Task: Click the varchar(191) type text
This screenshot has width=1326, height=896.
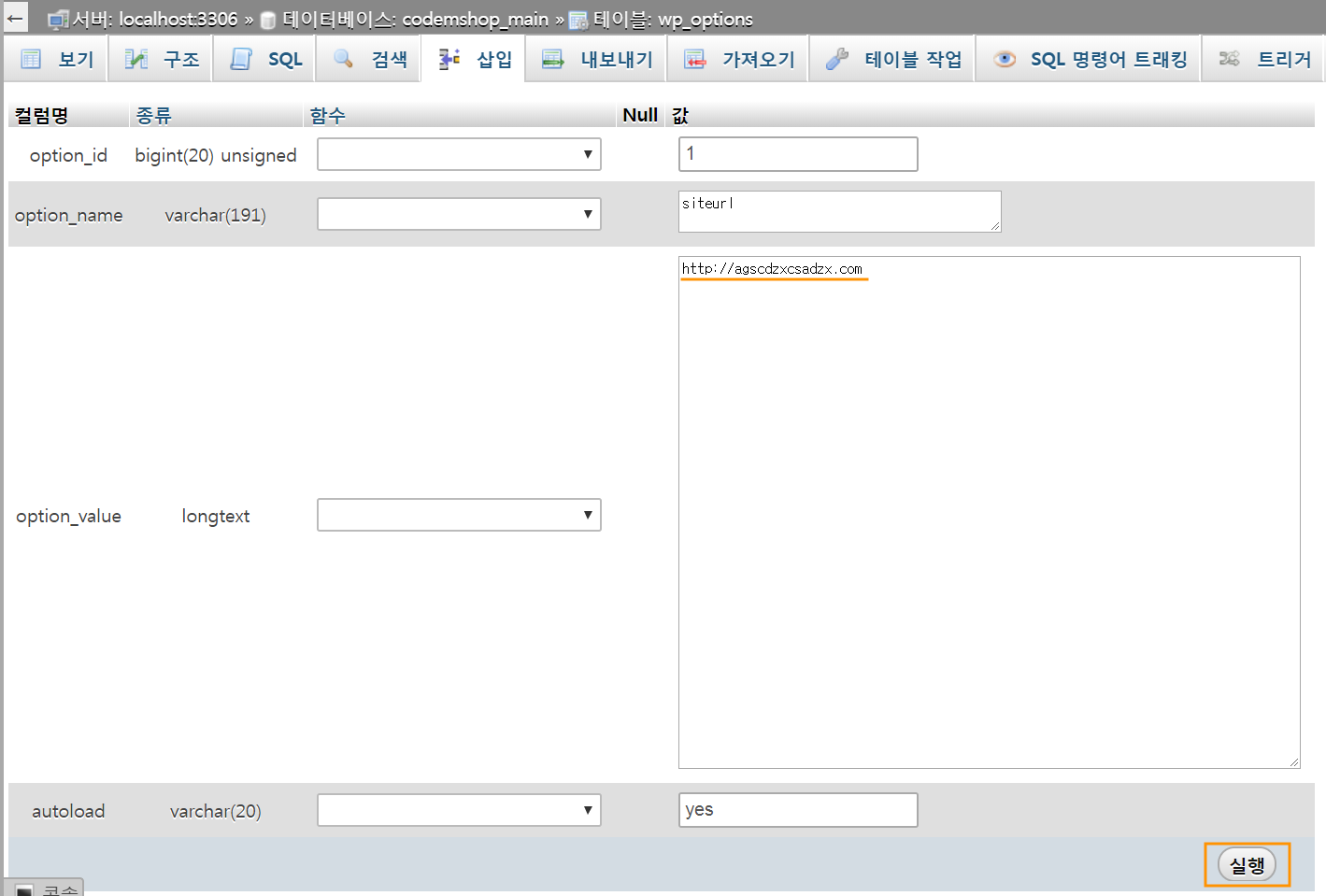Action: [x=216, y=215]
